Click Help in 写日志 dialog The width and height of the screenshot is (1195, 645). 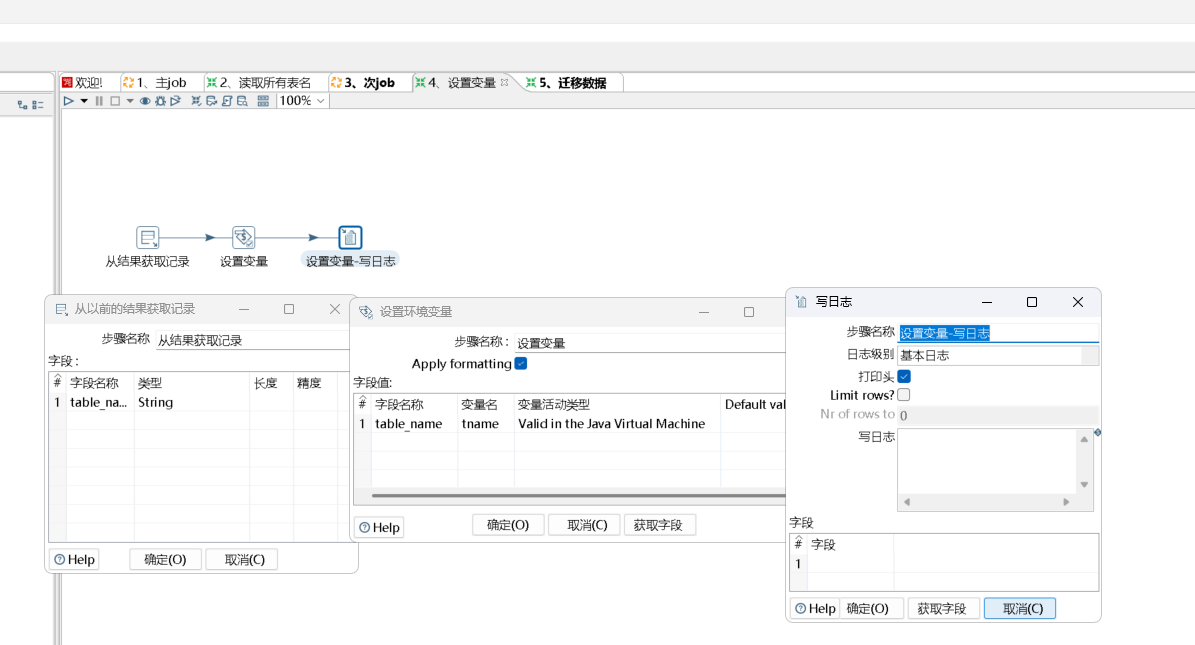815,608
